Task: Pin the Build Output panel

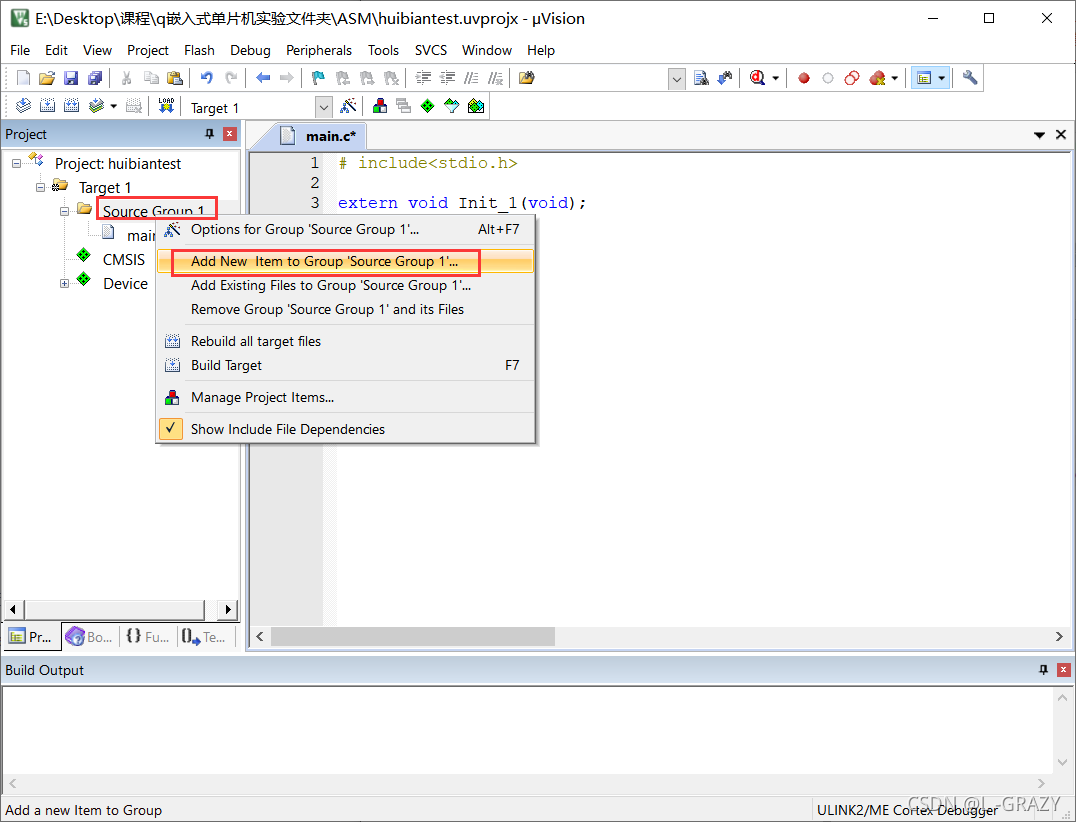Action: (1043, 670)
